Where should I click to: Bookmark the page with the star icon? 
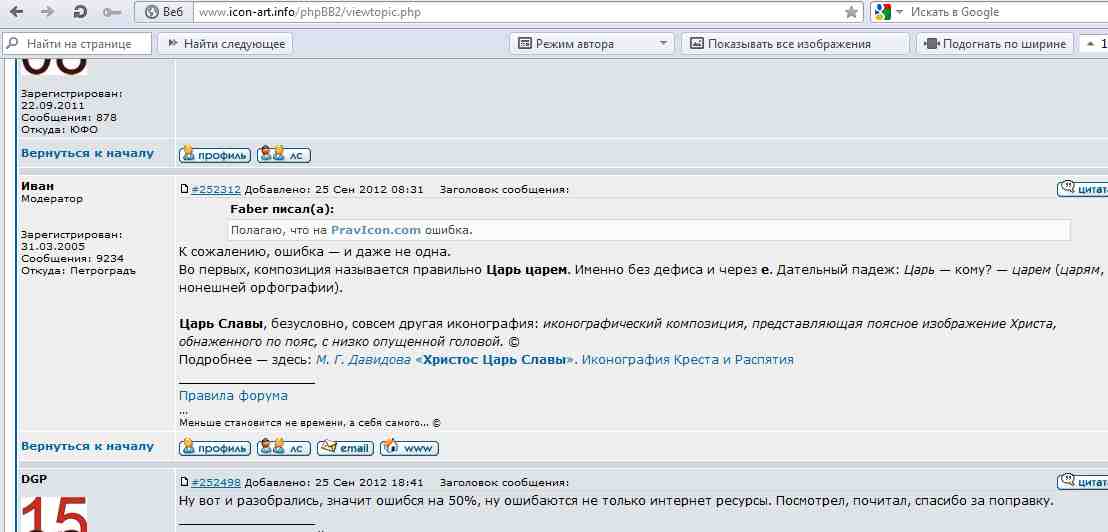coord(851,12)
